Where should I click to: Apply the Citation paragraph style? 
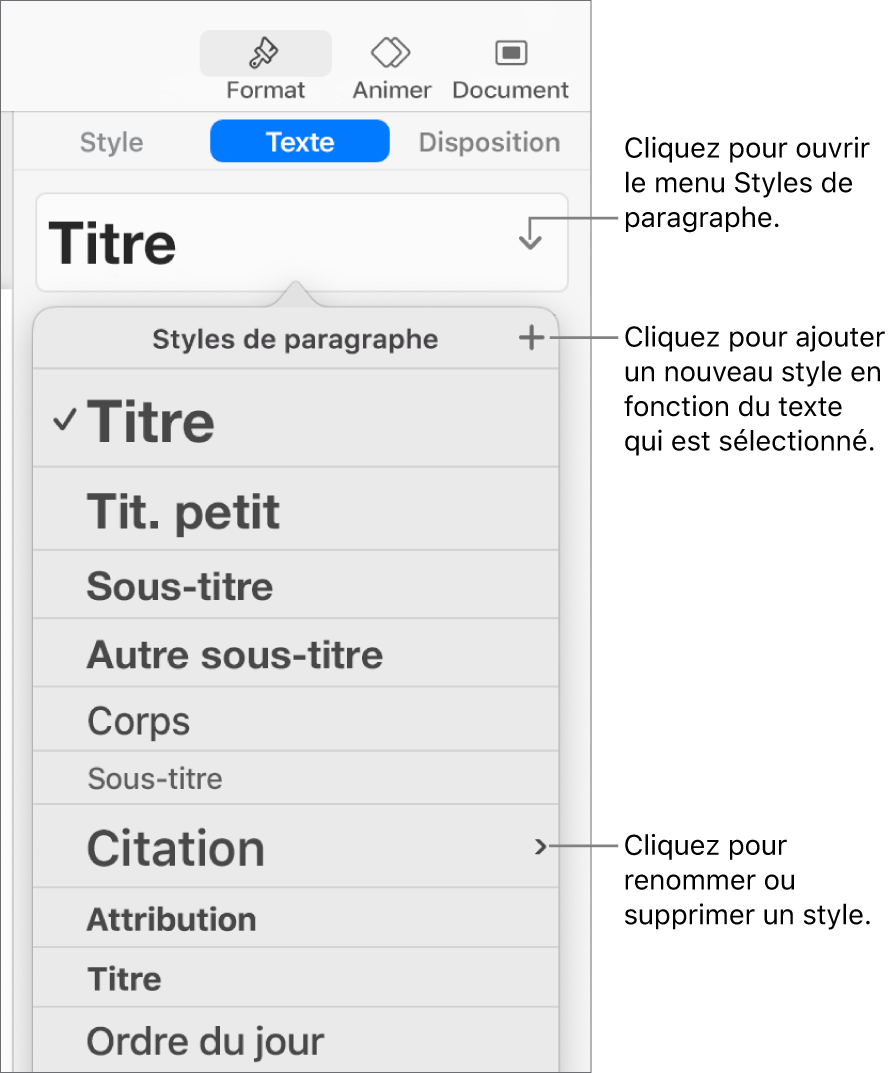(176, 849)
